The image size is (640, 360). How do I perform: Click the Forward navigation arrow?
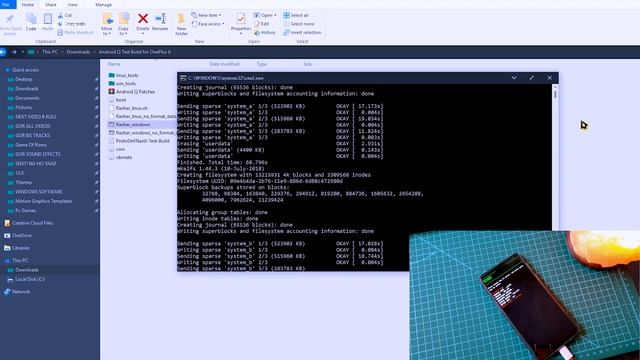(x=14, y=52)
